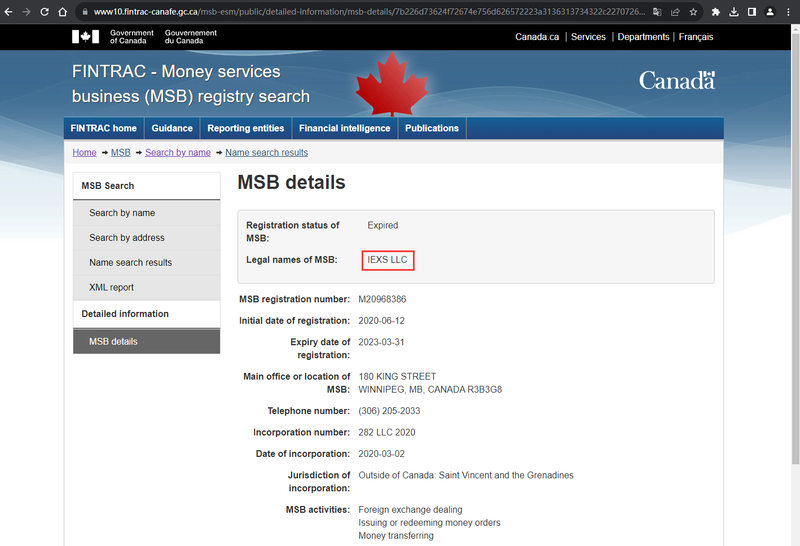The height and width of the screenshot is (546, 800).
Task: Click the WINNIPEG, MB, CANADA R3B3G8 line
Action: (430, 389)
